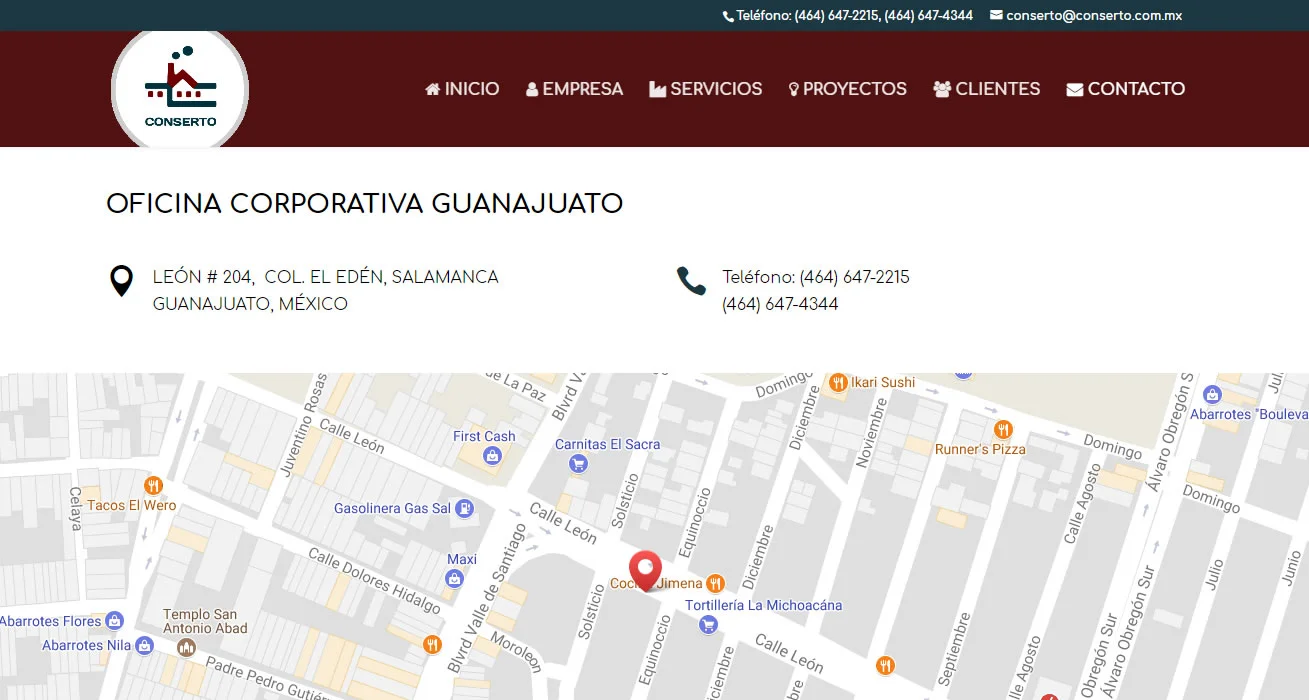Click the Gasolinera Gas Sal fuel icon
The height and width of the screenshot is (700, 1309).
point(464,508)
